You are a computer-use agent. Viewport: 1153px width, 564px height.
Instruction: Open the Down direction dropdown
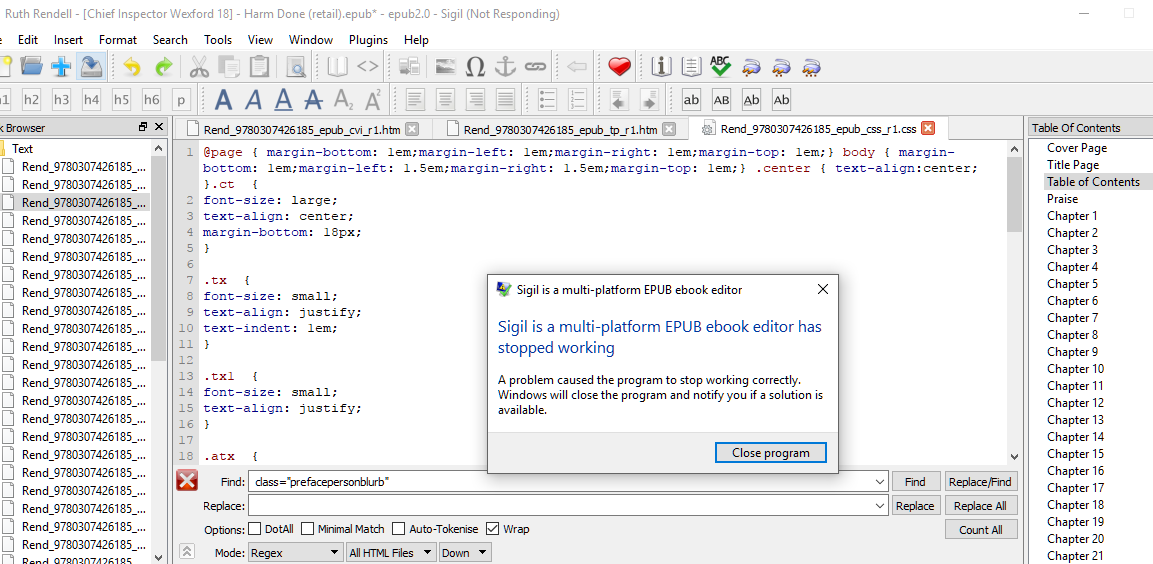465,553
